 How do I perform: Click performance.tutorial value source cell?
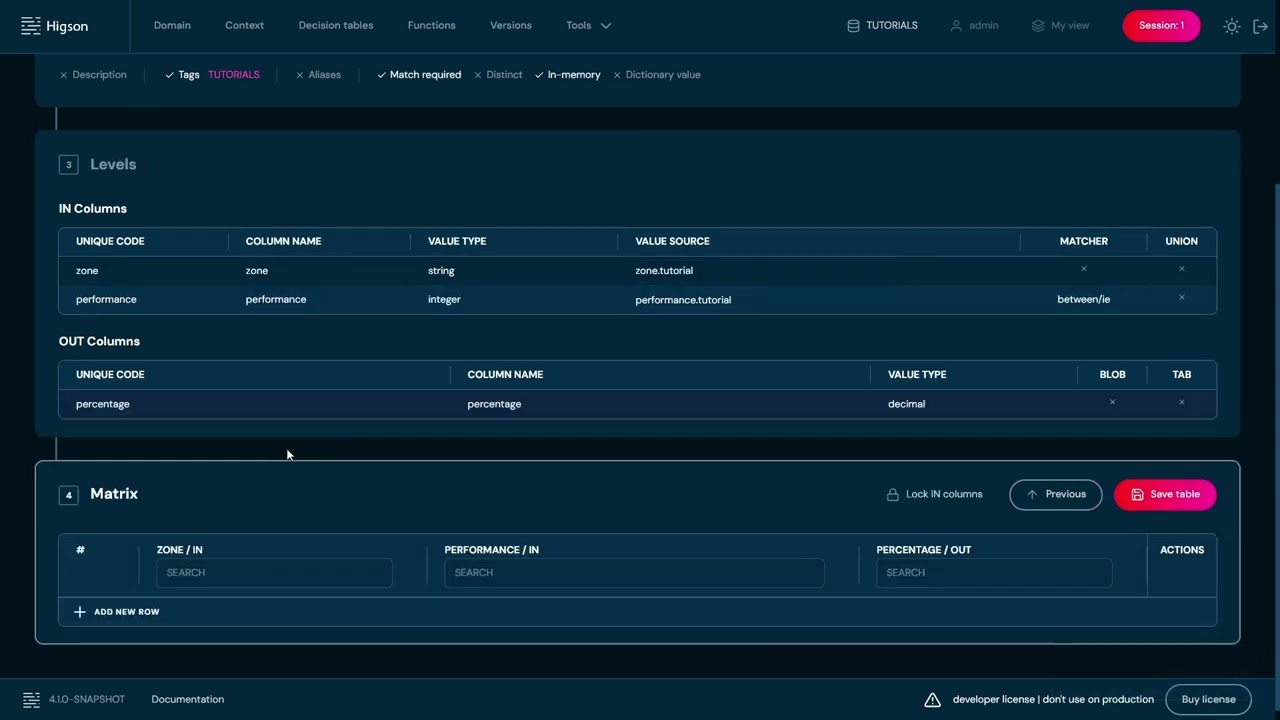pos(683,300)
